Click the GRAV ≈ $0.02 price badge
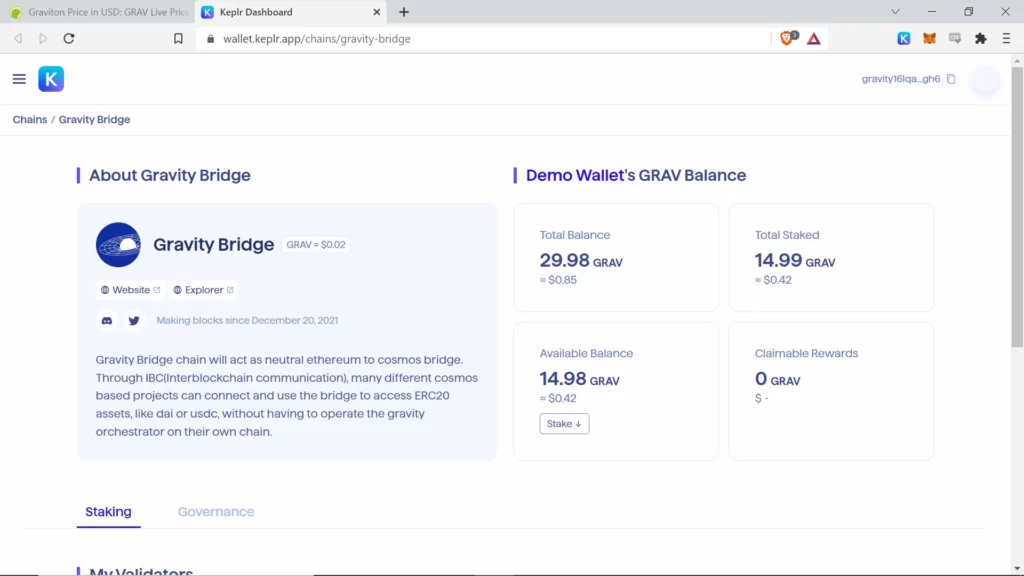The height and width of the screenshot is (576, 1024). tap(316, 245)
